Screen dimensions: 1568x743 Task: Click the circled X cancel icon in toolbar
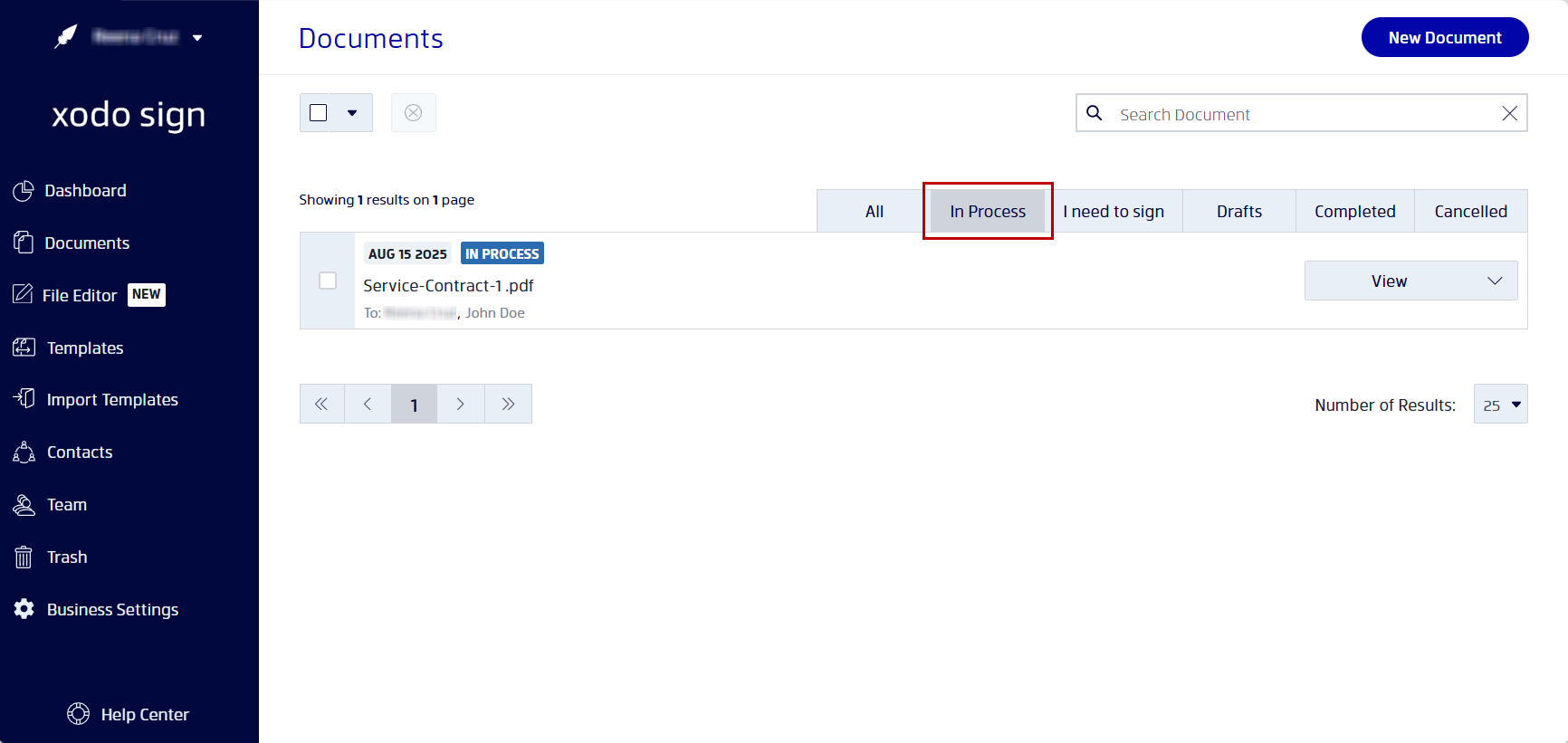pyautogui.click(x=413, y=113)
